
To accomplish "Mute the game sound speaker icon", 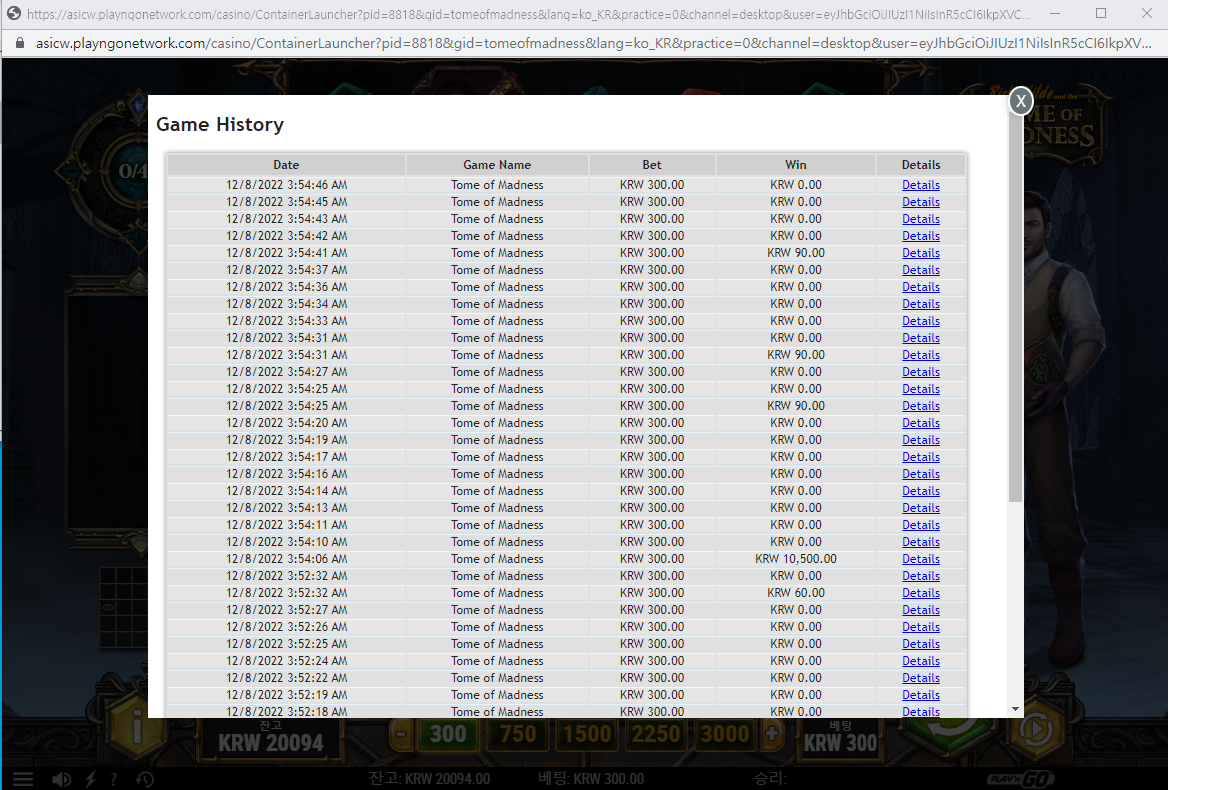I will point(61,779).
